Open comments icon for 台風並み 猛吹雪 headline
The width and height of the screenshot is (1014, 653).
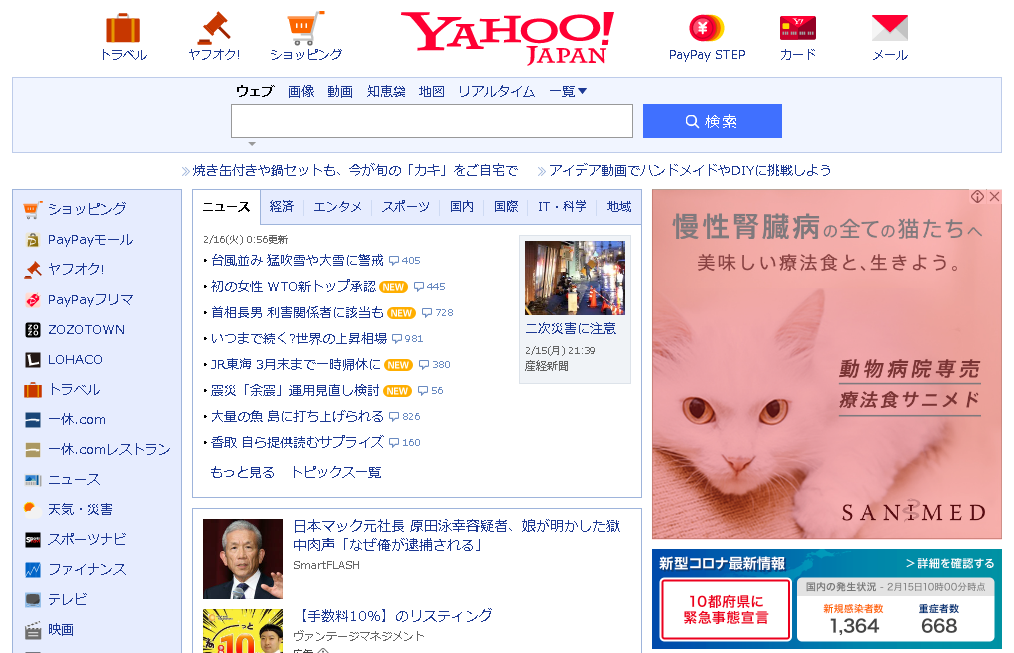click(x=394, y=261)
